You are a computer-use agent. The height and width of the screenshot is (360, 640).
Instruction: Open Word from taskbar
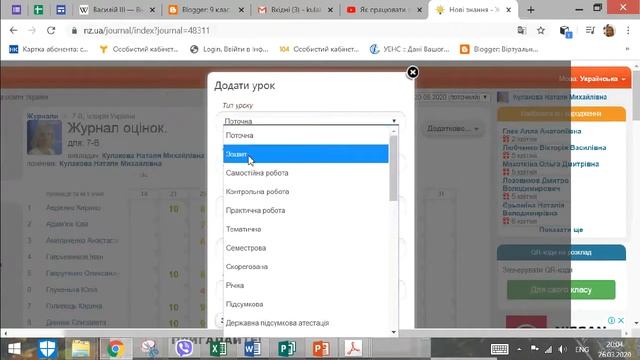point(253,349)
